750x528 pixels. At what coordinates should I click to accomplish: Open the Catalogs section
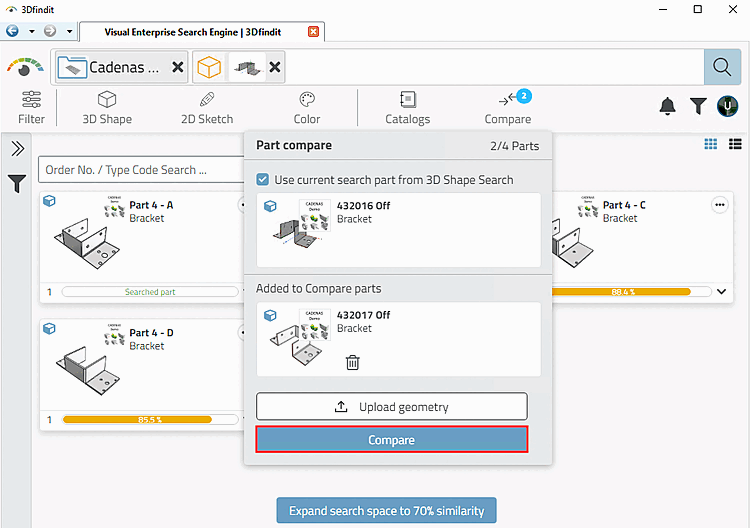407,106
